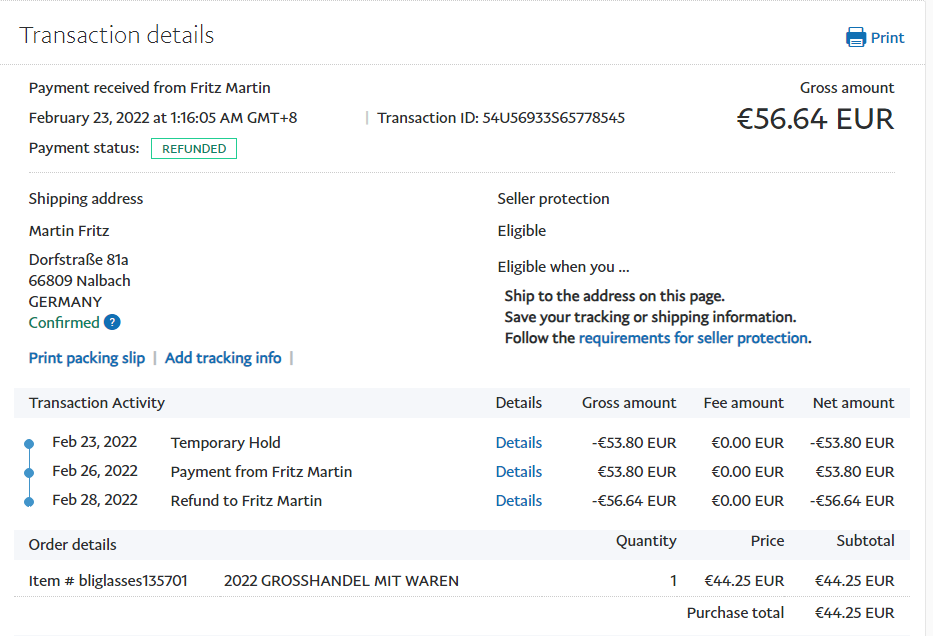Click the €56.64 EUR gross amount total
This screenshot has width=933, height=636.
pos(815,120)
